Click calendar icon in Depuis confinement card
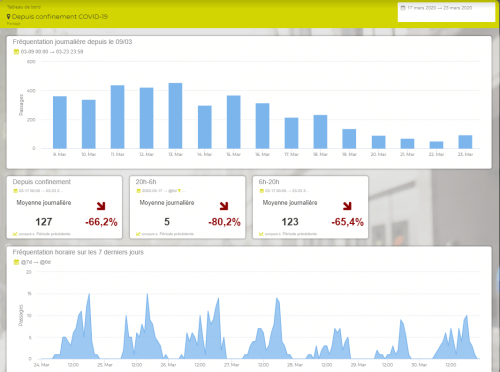The image size is (500, 372). 15,191
